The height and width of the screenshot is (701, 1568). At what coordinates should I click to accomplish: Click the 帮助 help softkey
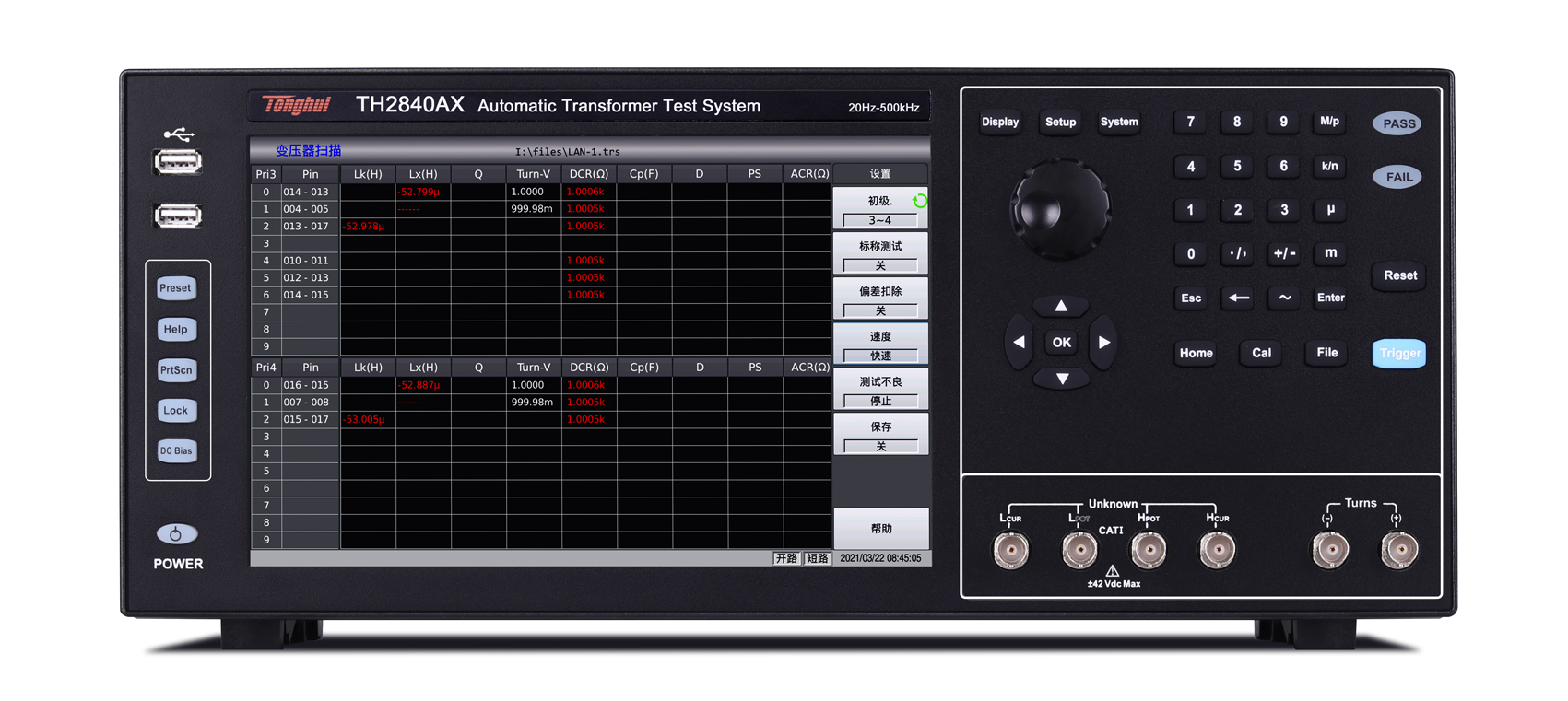[x=881, y=529]
